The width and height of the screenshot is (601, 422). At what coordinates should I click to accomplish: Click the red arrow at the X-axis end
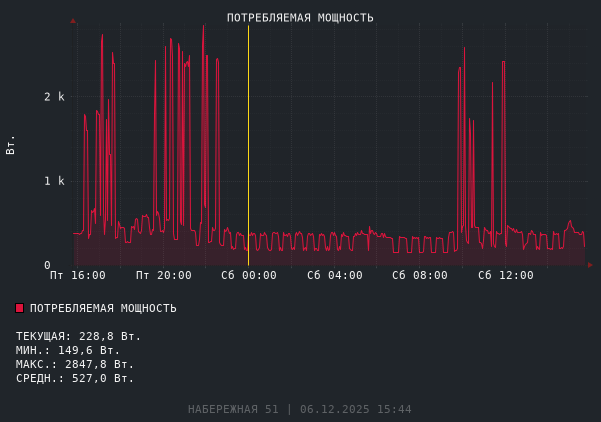point(589,265)
